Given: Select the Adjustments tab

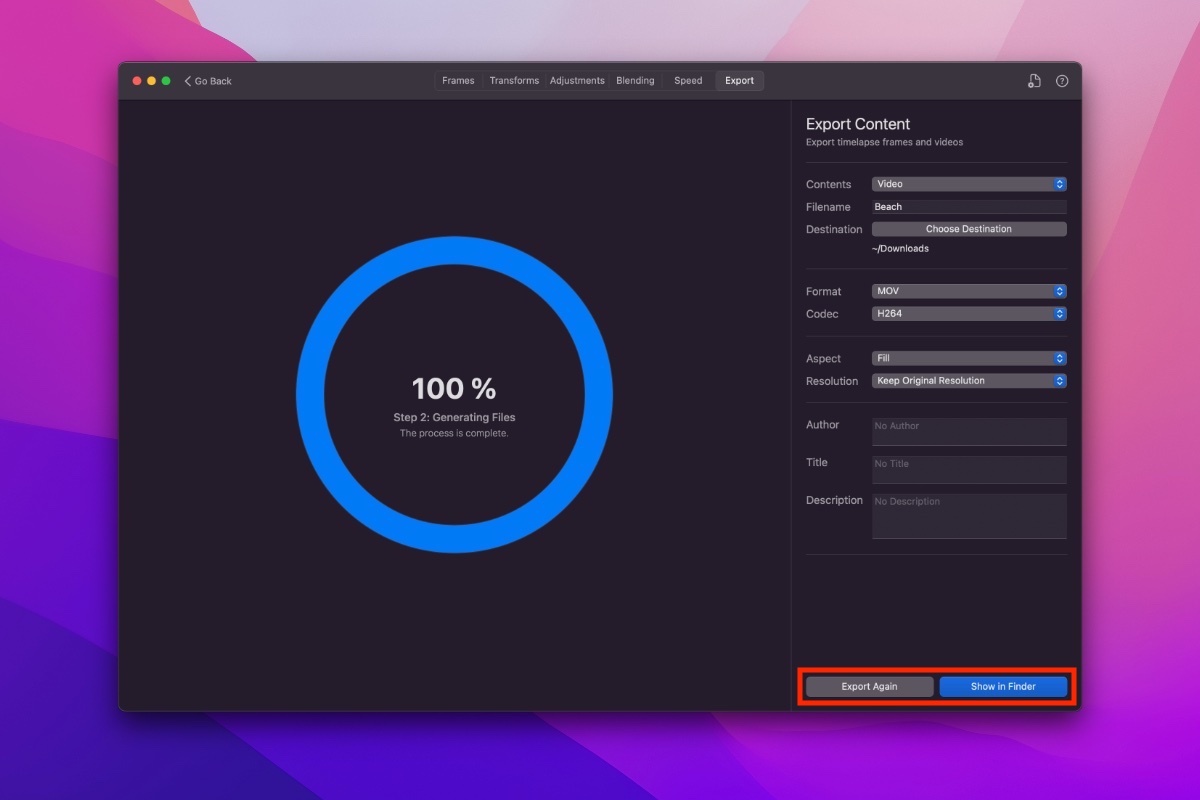Looking at the screenshot, I should [577, 81].
